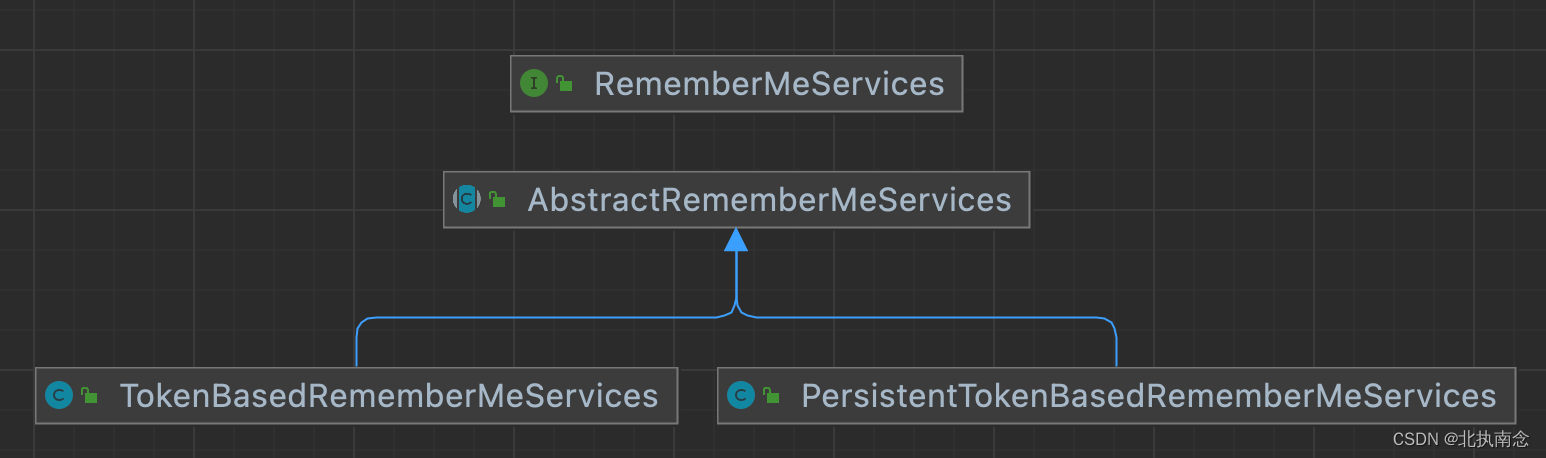Click the public lock icon on RememberMeServices
1546x458 pixels.
[565, 85]
